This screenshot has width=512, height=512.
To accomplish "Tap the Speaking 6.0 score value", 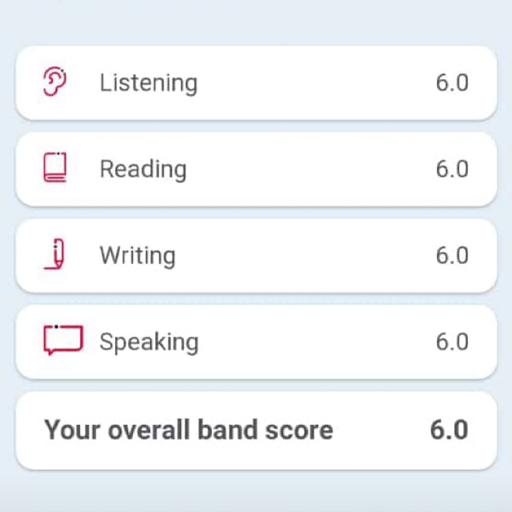I will pyautogui.click(x=452, y=342).
